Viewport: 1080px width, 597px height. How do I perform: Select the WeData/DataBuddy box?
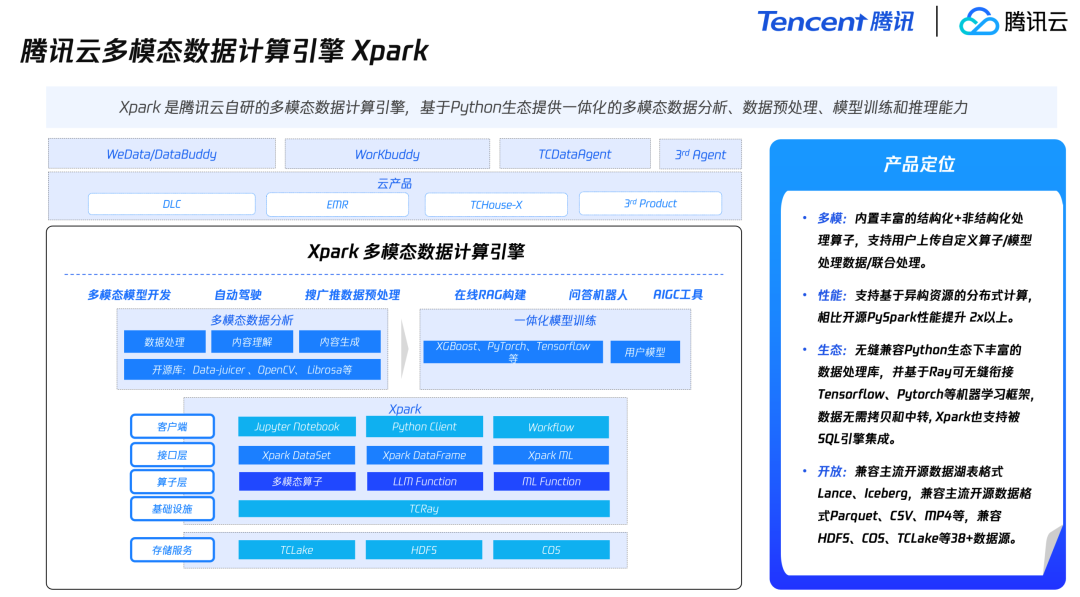(x=162, y=154)
